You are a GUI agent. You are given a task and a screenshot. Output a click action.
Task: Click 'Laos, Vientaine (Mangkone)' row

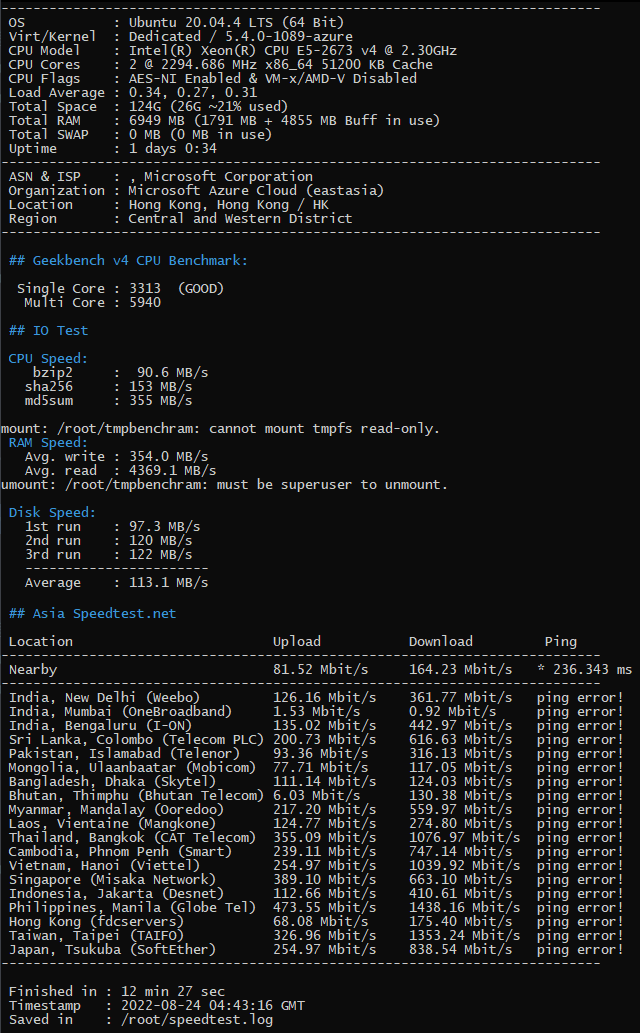316,824
